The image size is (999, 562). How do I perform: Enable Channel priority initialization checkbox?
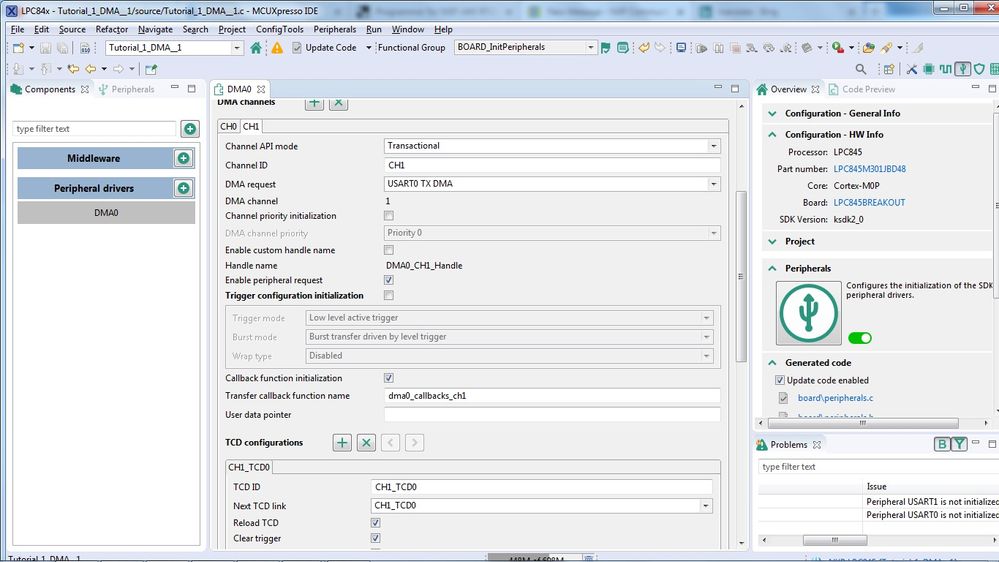tap(389, 216)
